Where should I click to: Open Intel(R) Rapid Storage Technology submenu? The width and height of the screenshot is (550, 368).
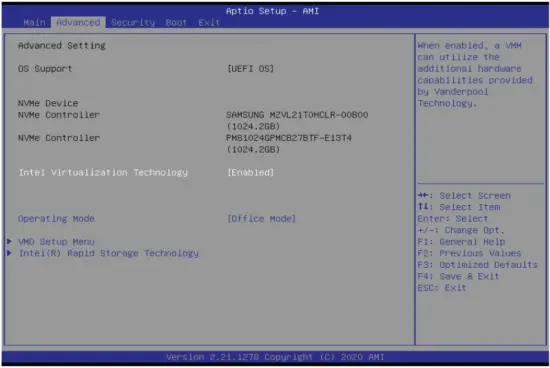(108, 253)
